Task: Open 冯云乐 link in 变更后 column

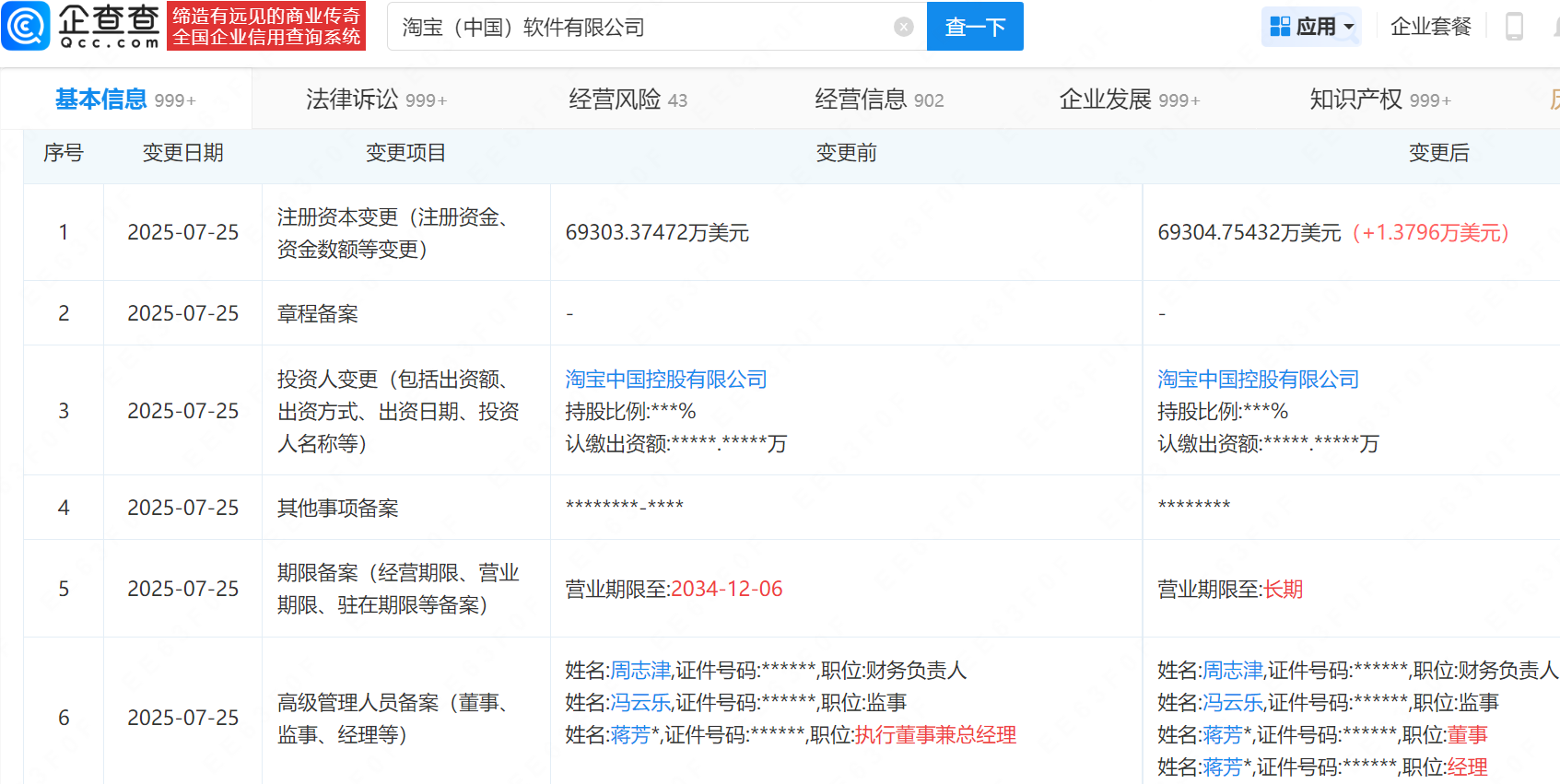Action: [1233, 703]
